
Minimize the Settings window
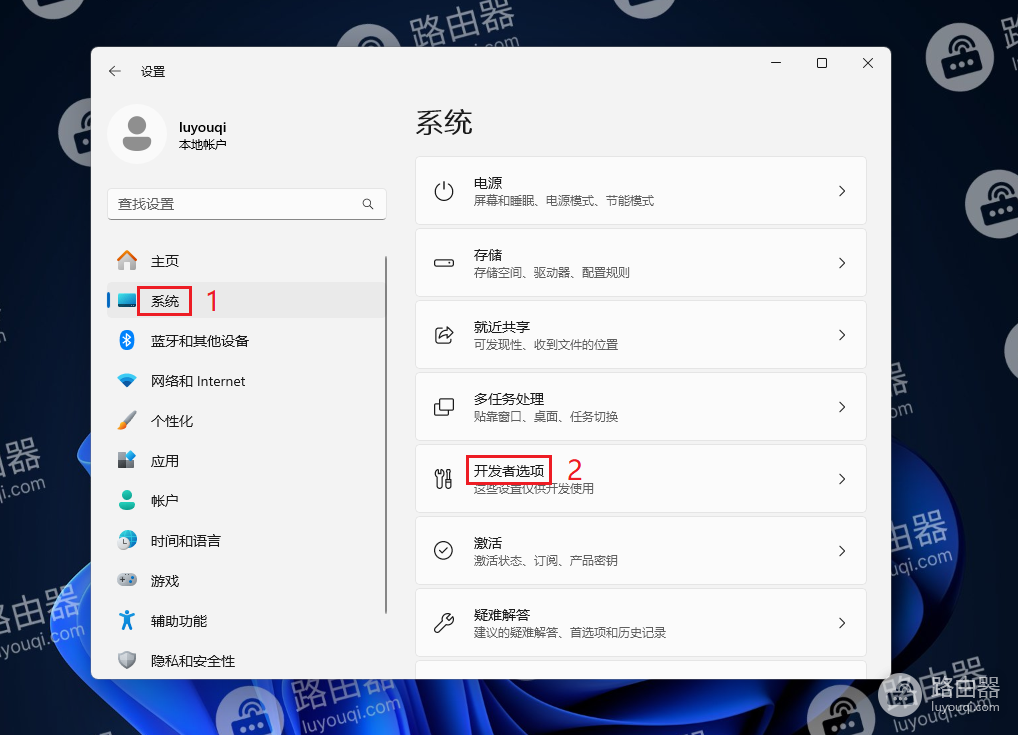click(776, 63)
